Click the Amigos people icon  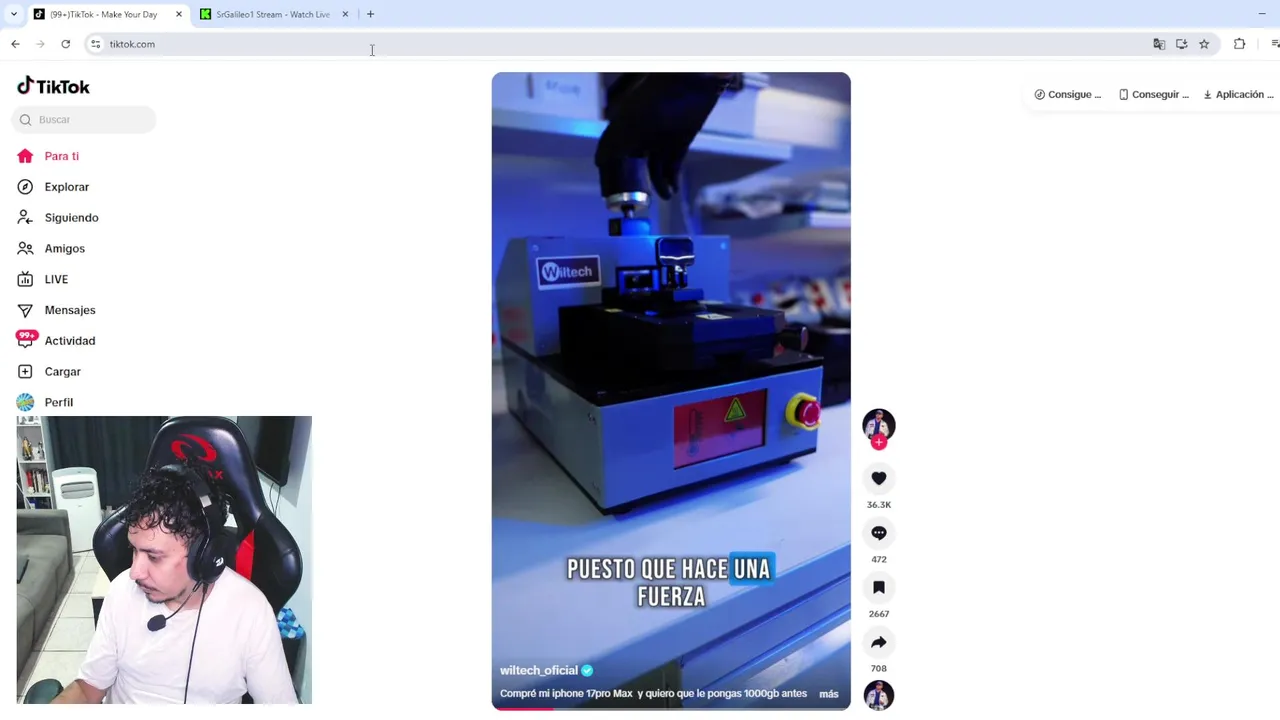[x=25, y=249]
